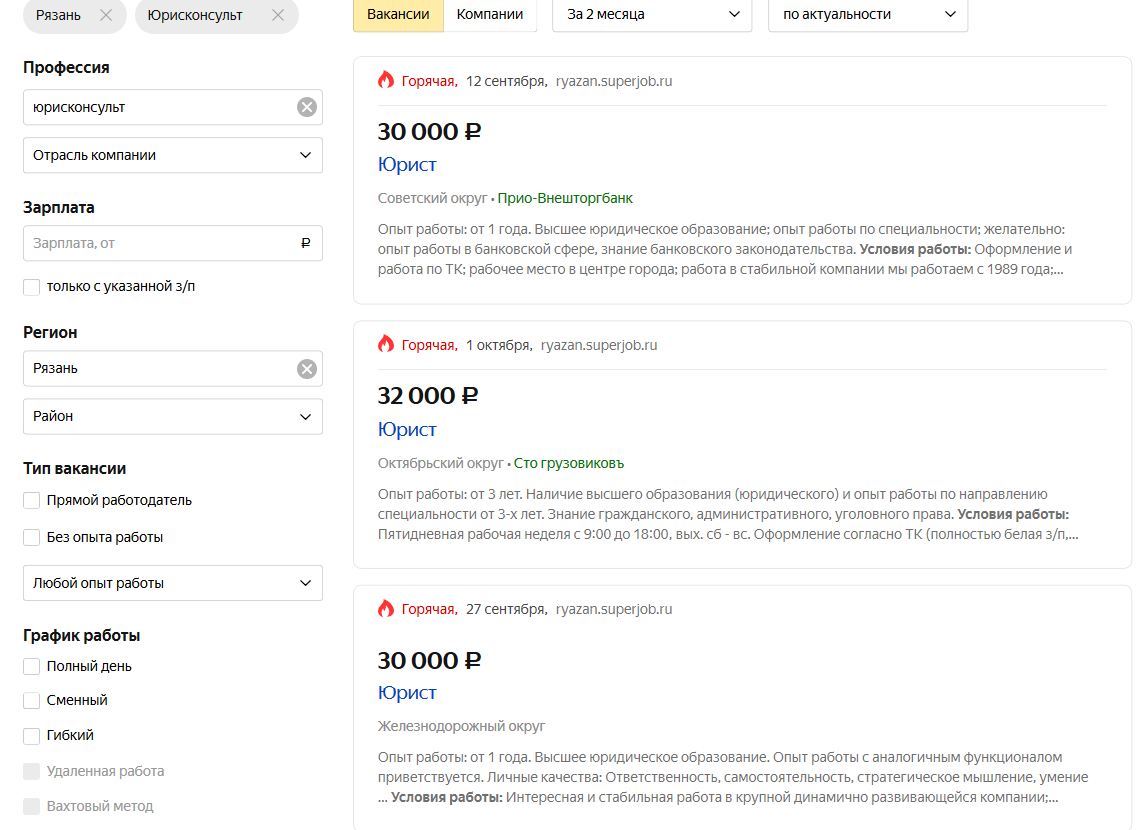Screen dimensions: 1136x830
Task: Expand the Район dropdown
Action: pos(173,416)
